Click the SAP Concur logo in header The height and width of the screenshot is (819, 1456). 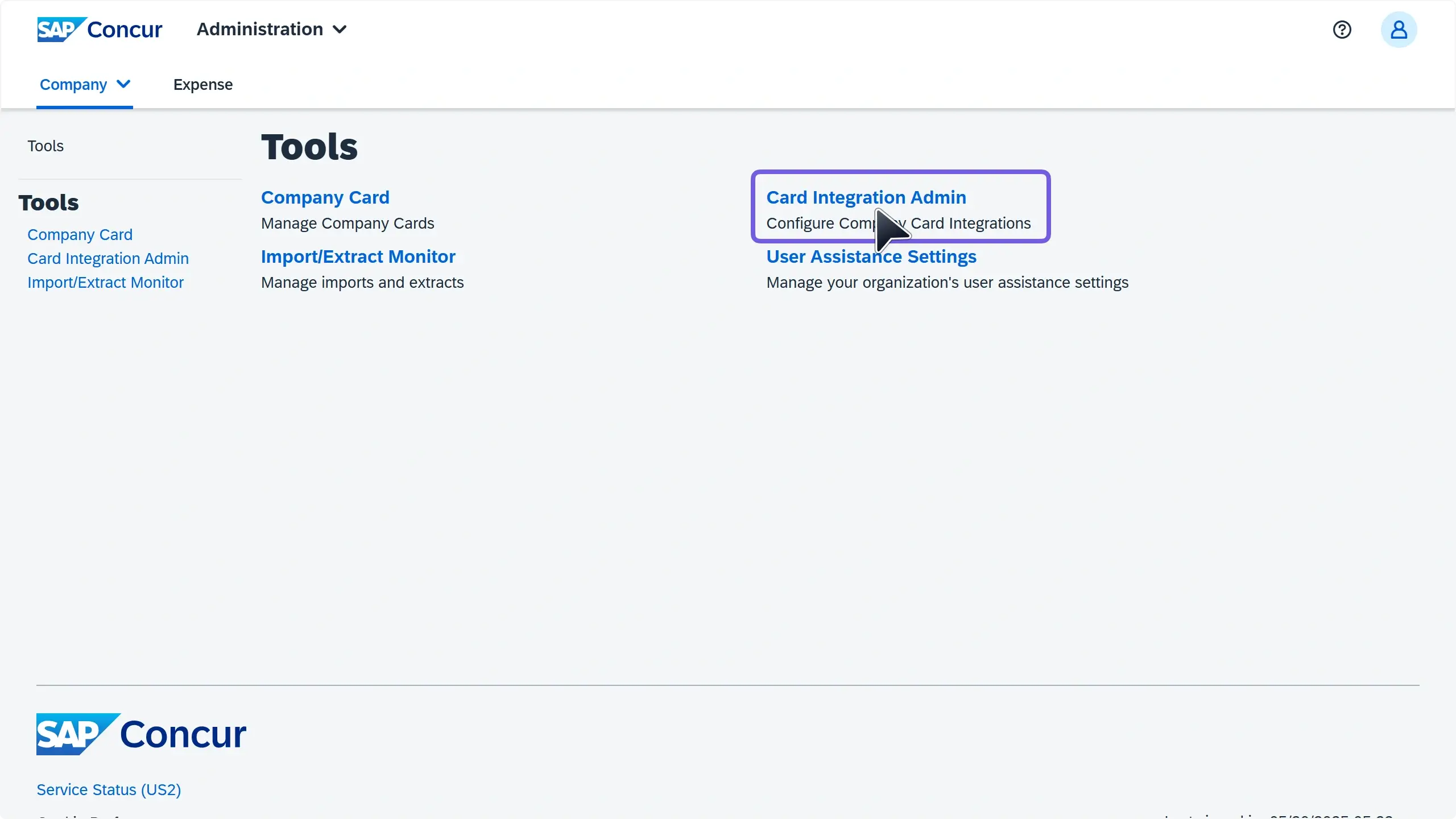point(100,29)
